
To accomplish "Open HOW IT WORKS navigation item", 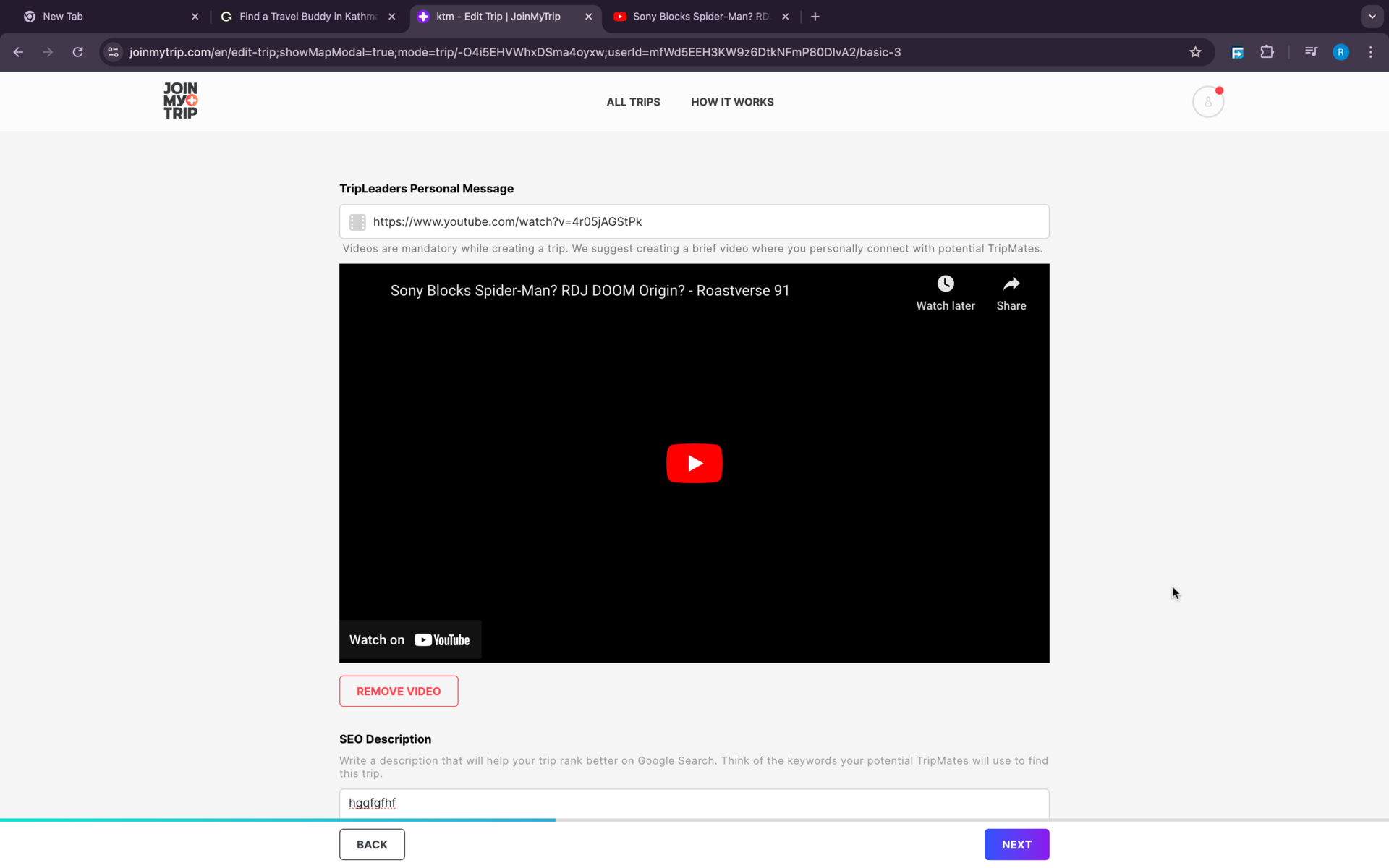I will (731, 102).
